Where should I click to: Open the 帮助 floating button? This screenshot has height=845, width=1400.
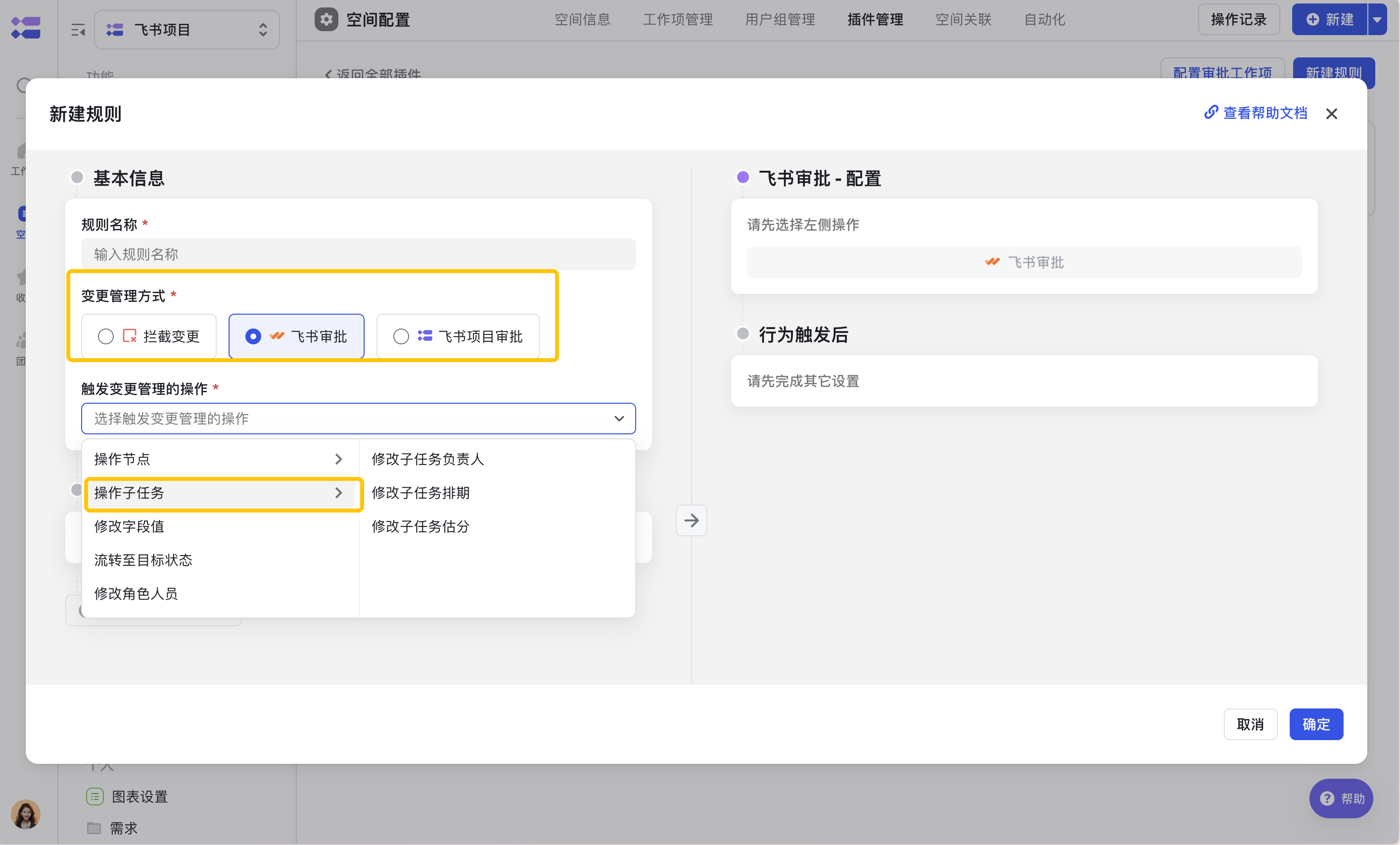click(x=1341, y=798)
